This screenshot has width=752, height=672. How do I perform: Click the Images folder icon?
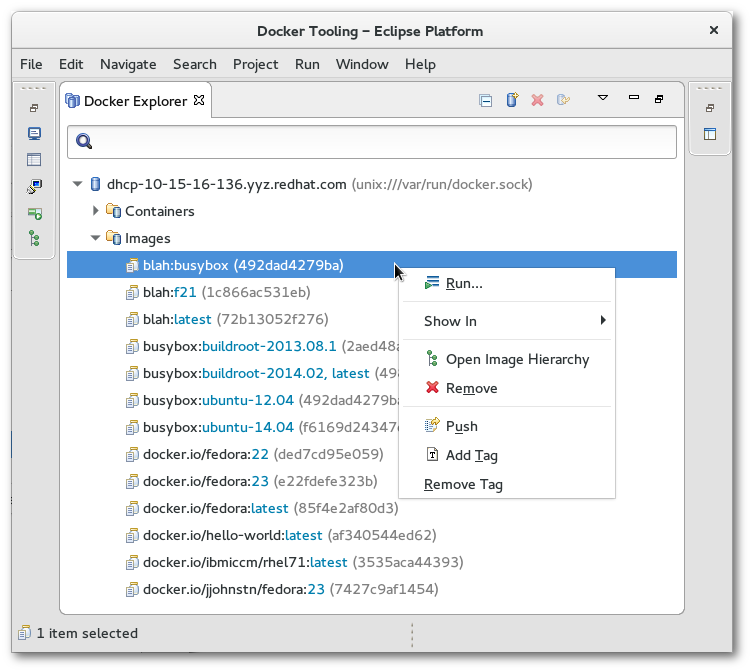coord(114,237)
